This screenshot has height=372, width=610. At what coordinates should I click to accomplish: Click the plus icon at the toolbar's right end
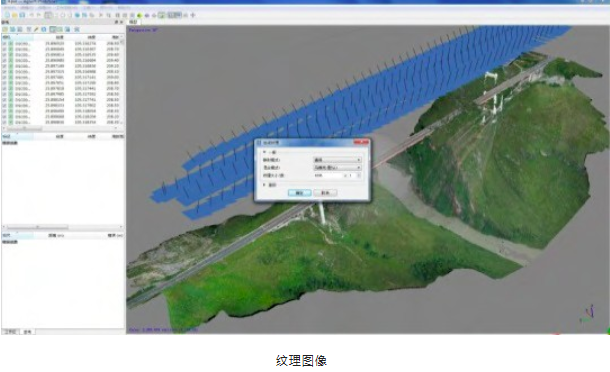193,15
